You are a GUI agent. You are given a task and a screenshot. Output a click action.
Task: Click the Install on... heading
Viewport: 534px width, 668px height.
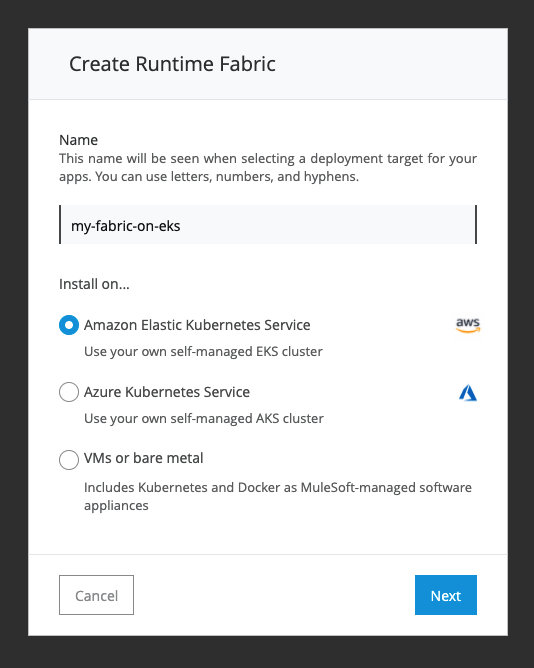click(94, 284)
